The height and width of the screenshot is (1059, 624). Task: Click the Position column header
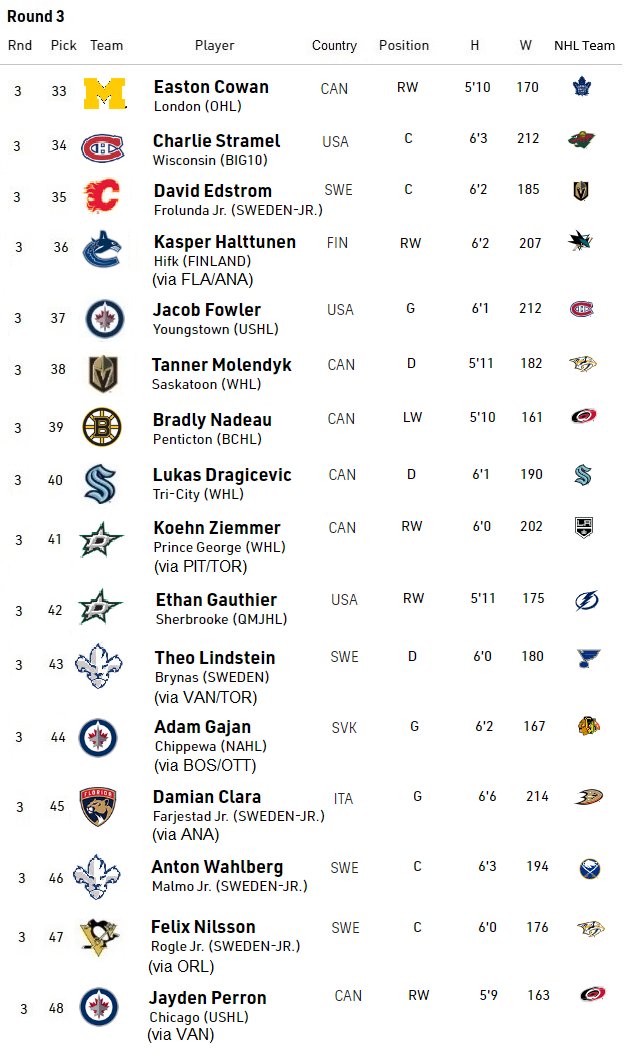pos(404,45)
